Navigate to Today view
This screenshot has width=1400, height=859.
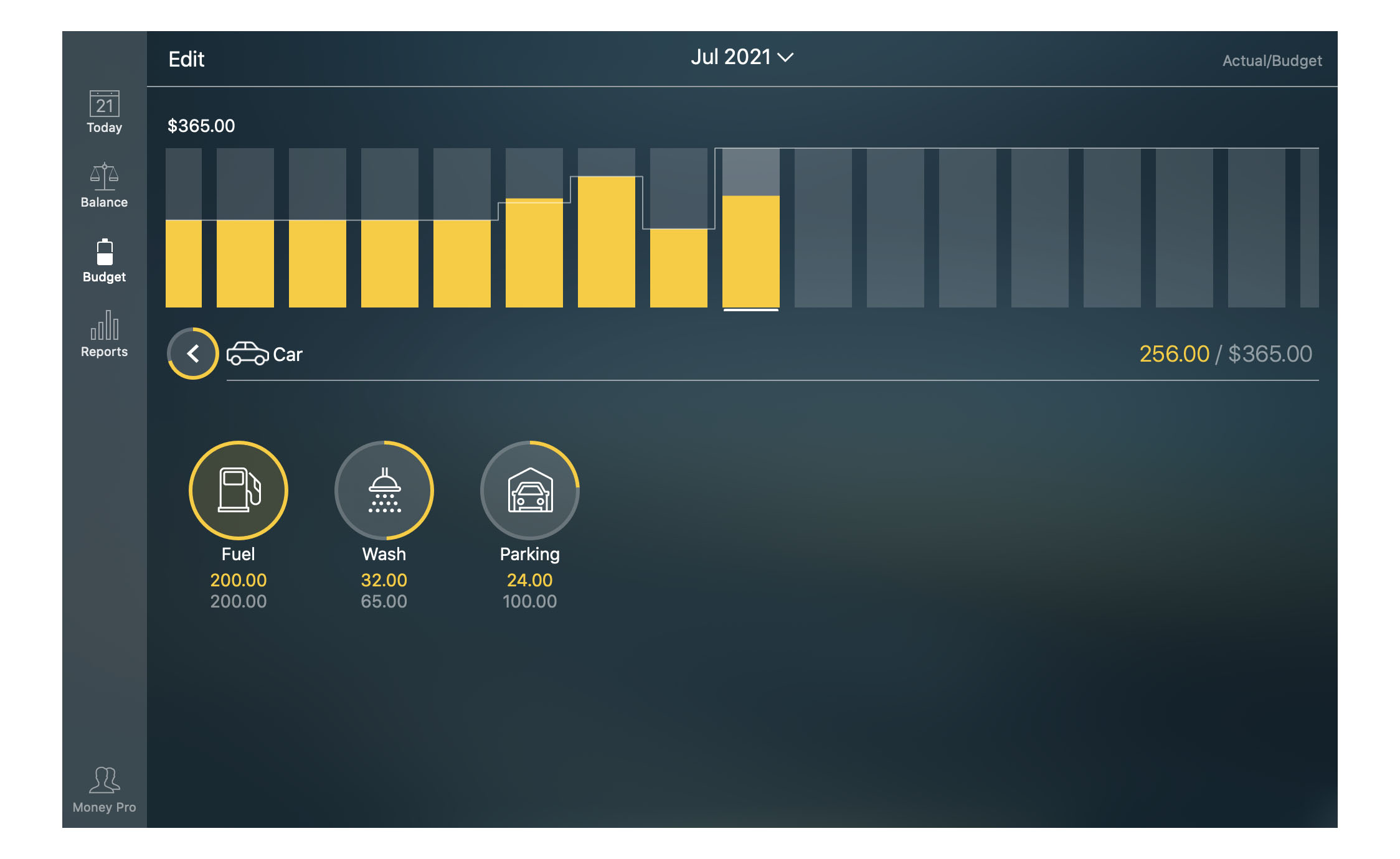[102, 112]
